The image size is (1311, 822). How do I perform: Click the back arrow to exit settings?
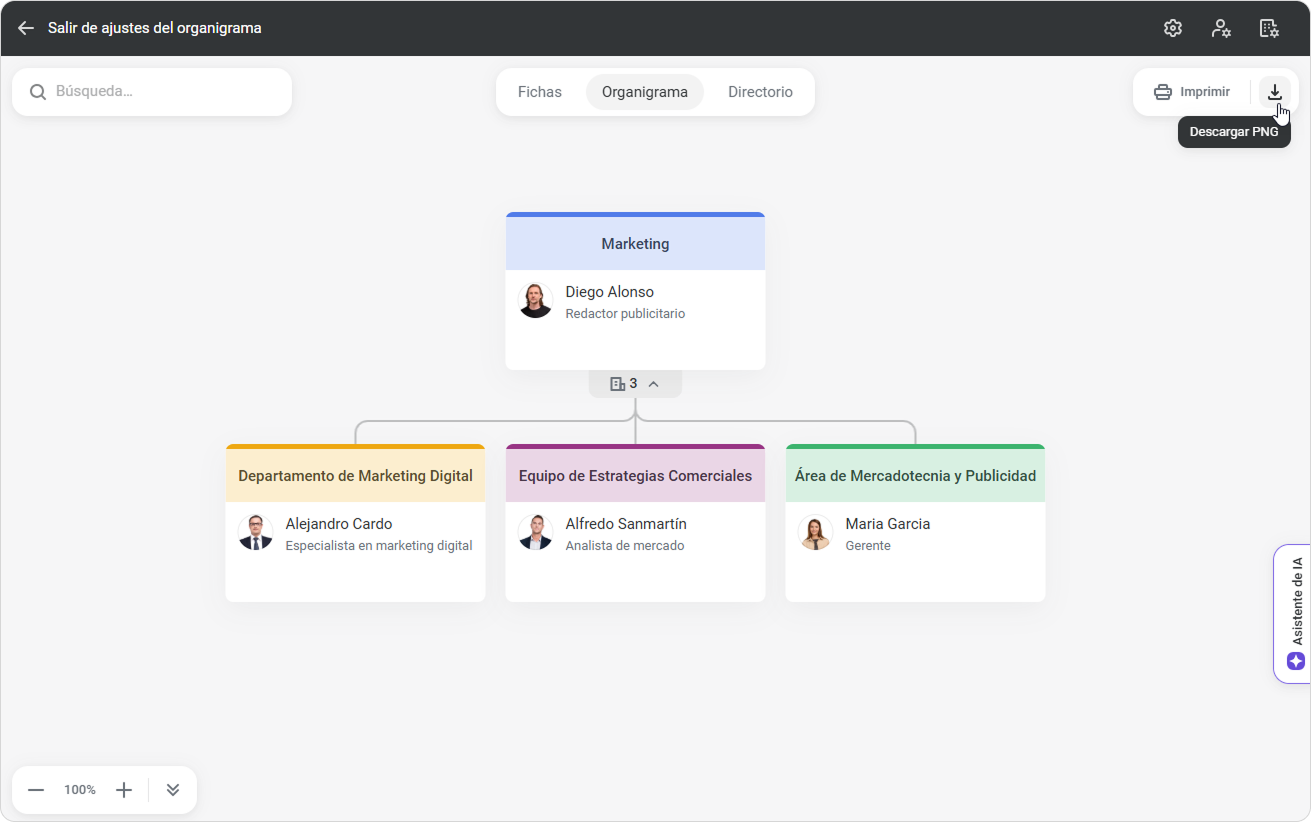coord(26,28)
